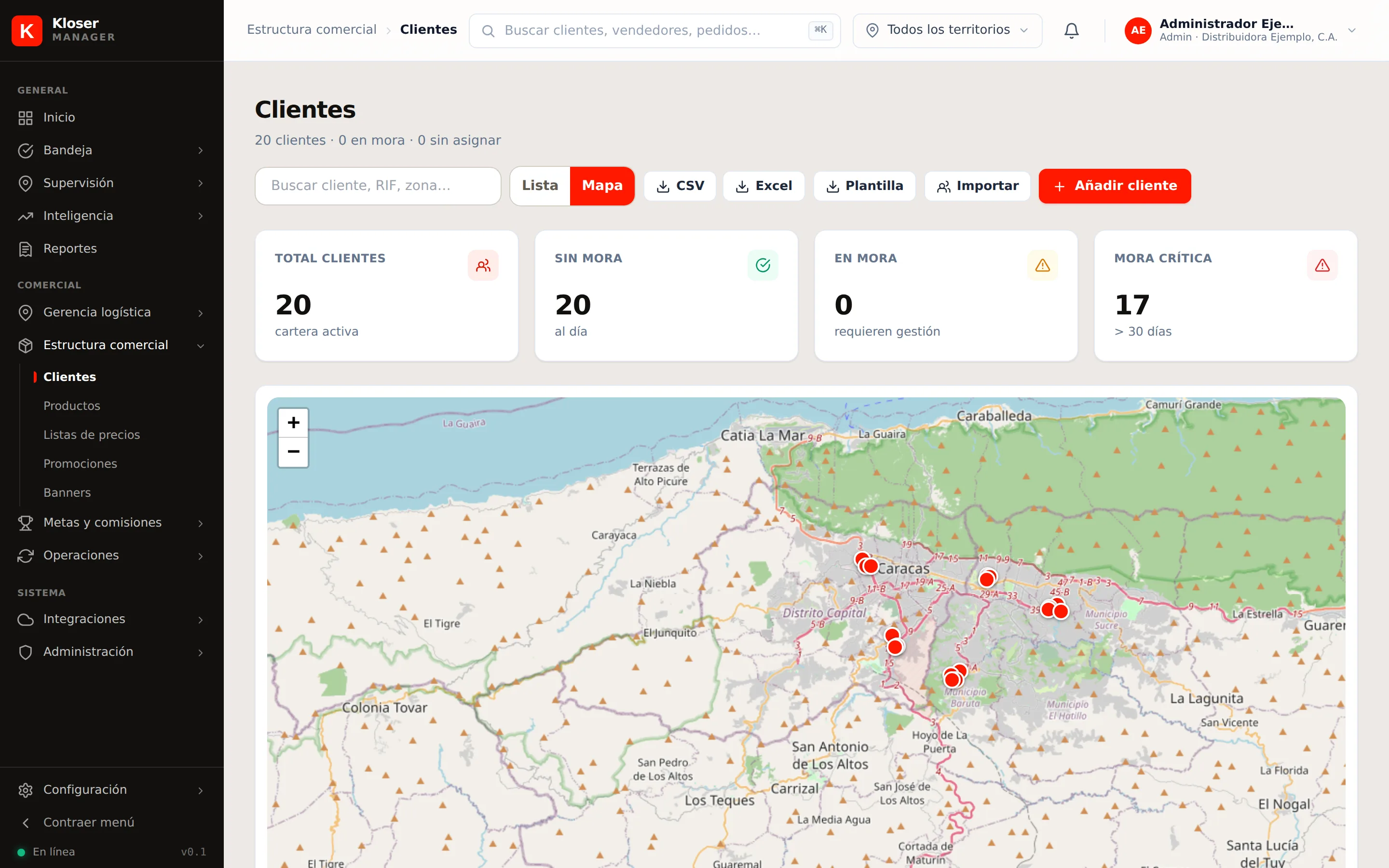Click the Metas y comisiones trophy icon
Image resolution: width=1389 pixels, height=868 pixels.
click(25, 523)
